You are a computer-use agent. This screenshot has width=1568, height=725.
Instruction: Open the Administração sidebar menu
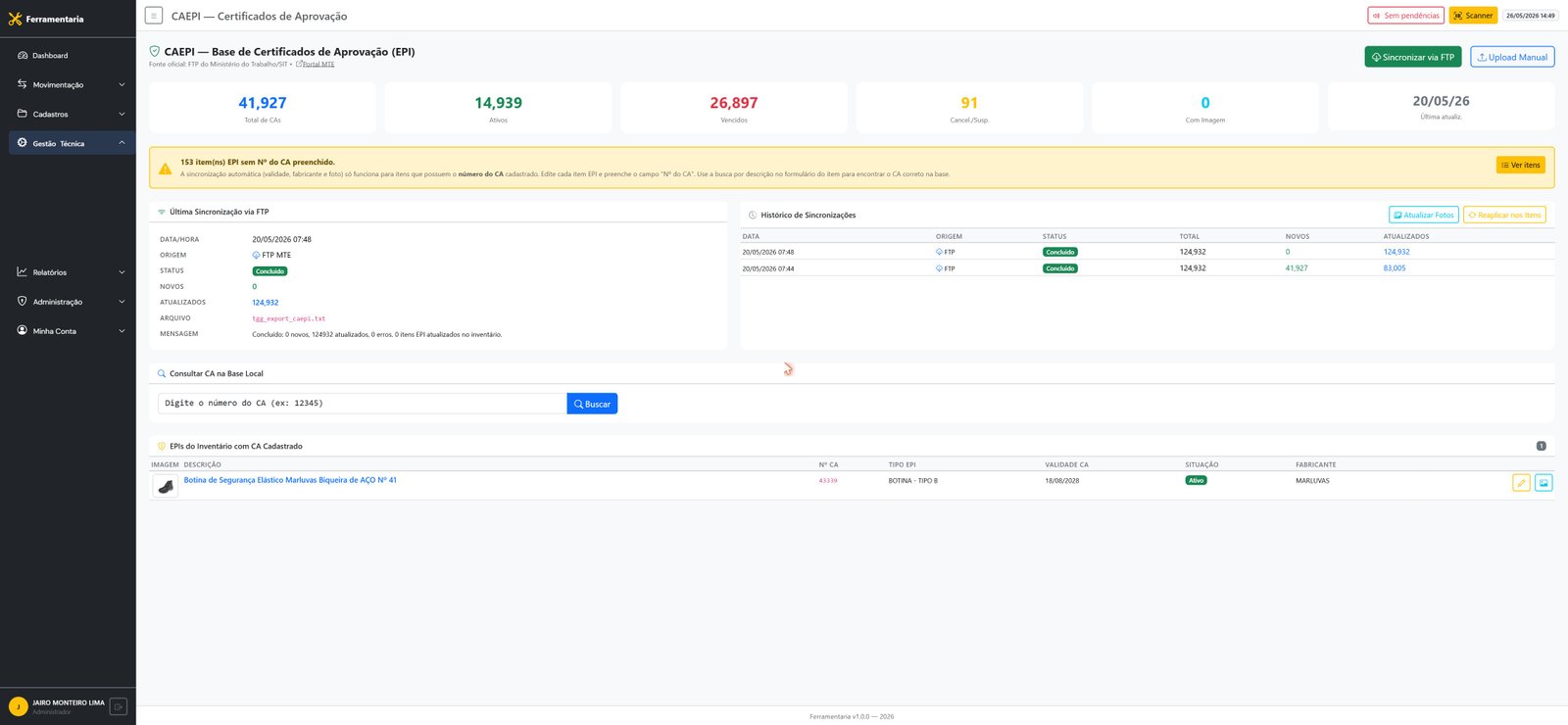68,302
